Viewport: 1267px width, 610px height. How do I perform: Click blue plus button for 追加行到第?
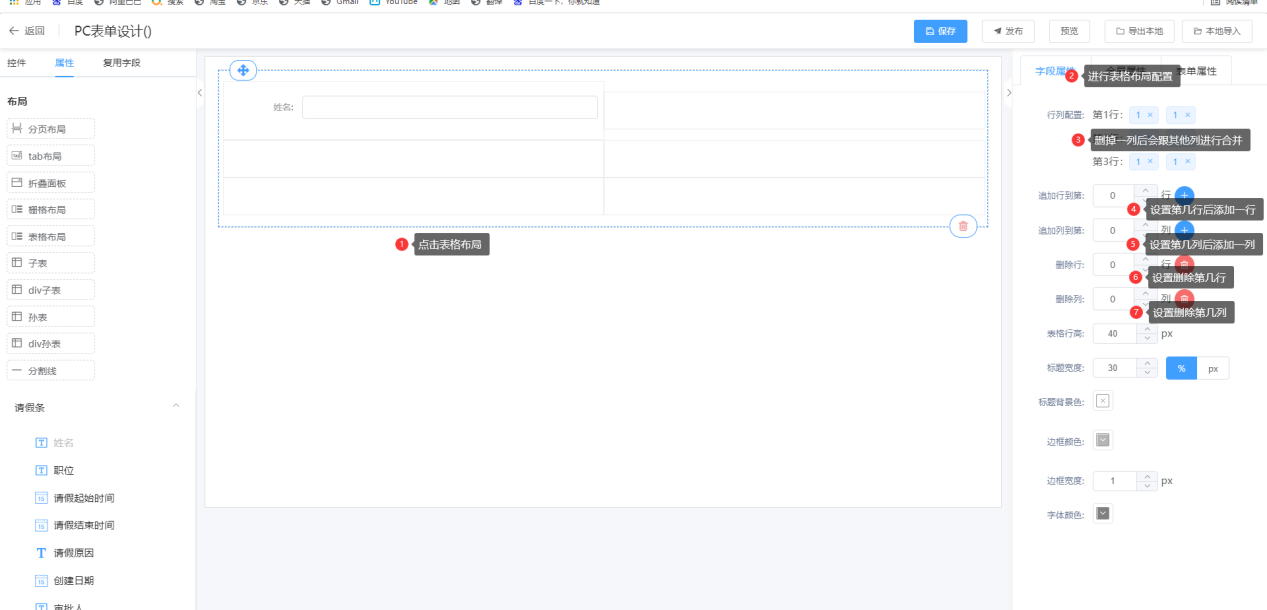click(x=1184, y=196)
